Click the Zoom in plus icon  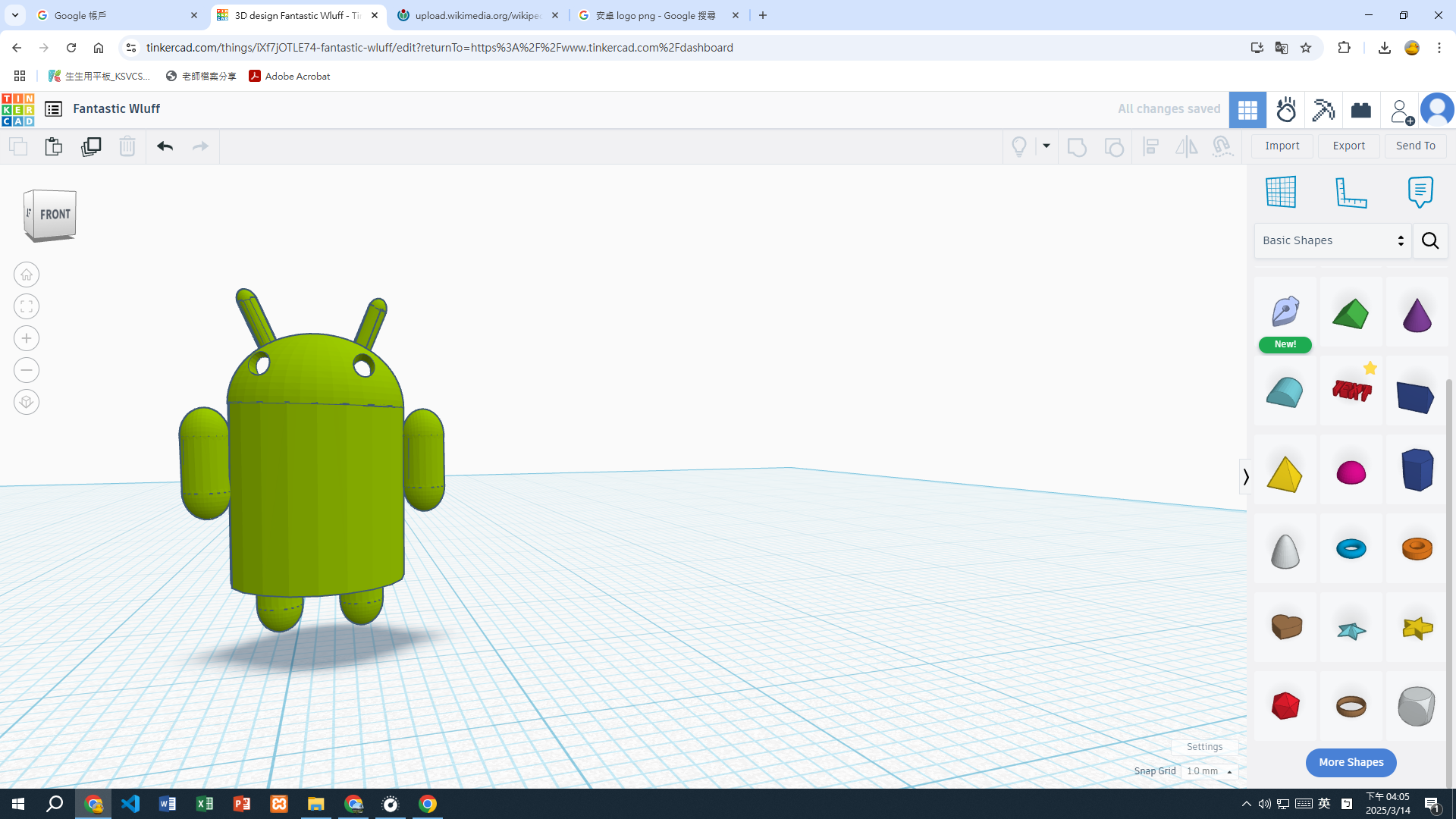click(x=27, y=338)
